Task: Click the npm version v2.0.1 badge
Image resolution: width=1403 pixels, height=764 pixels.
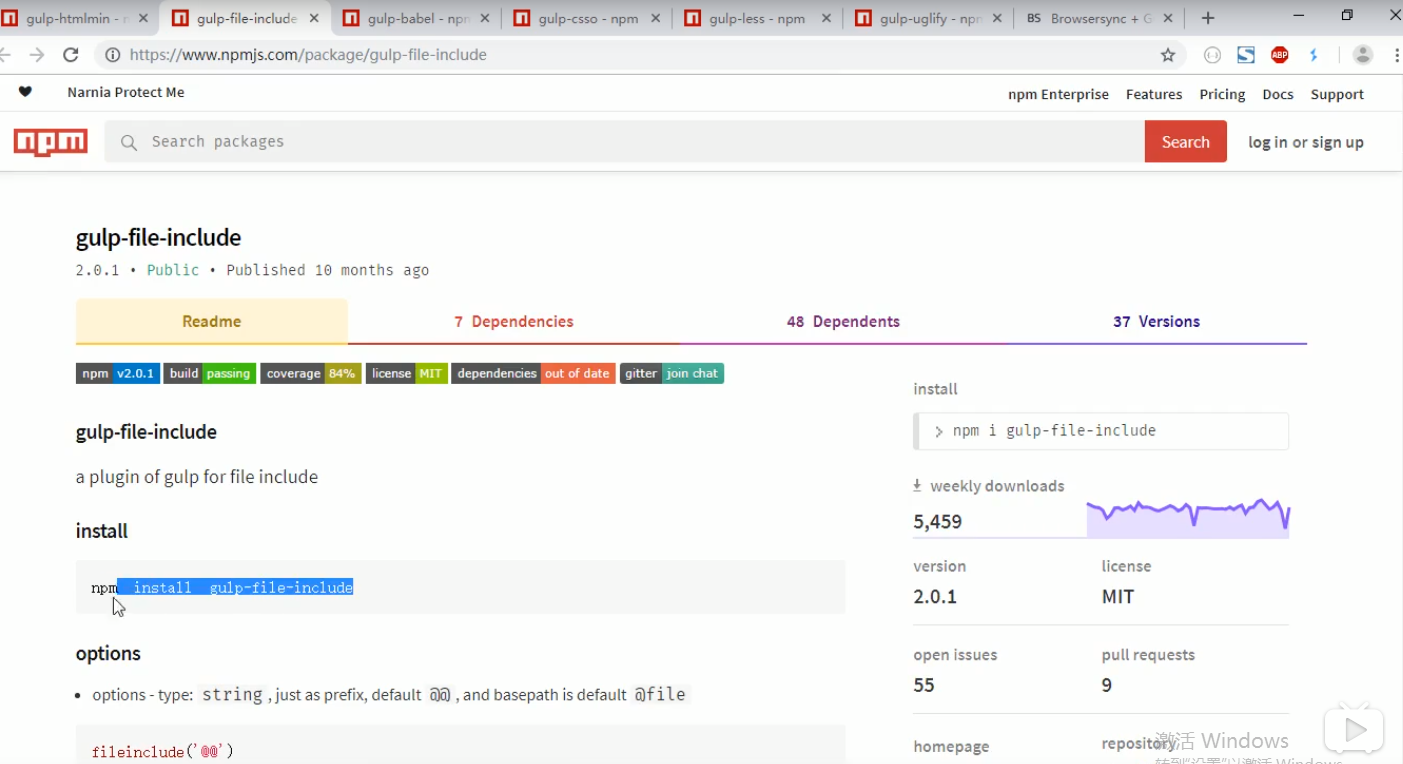Action: click(x=118, y=373)
